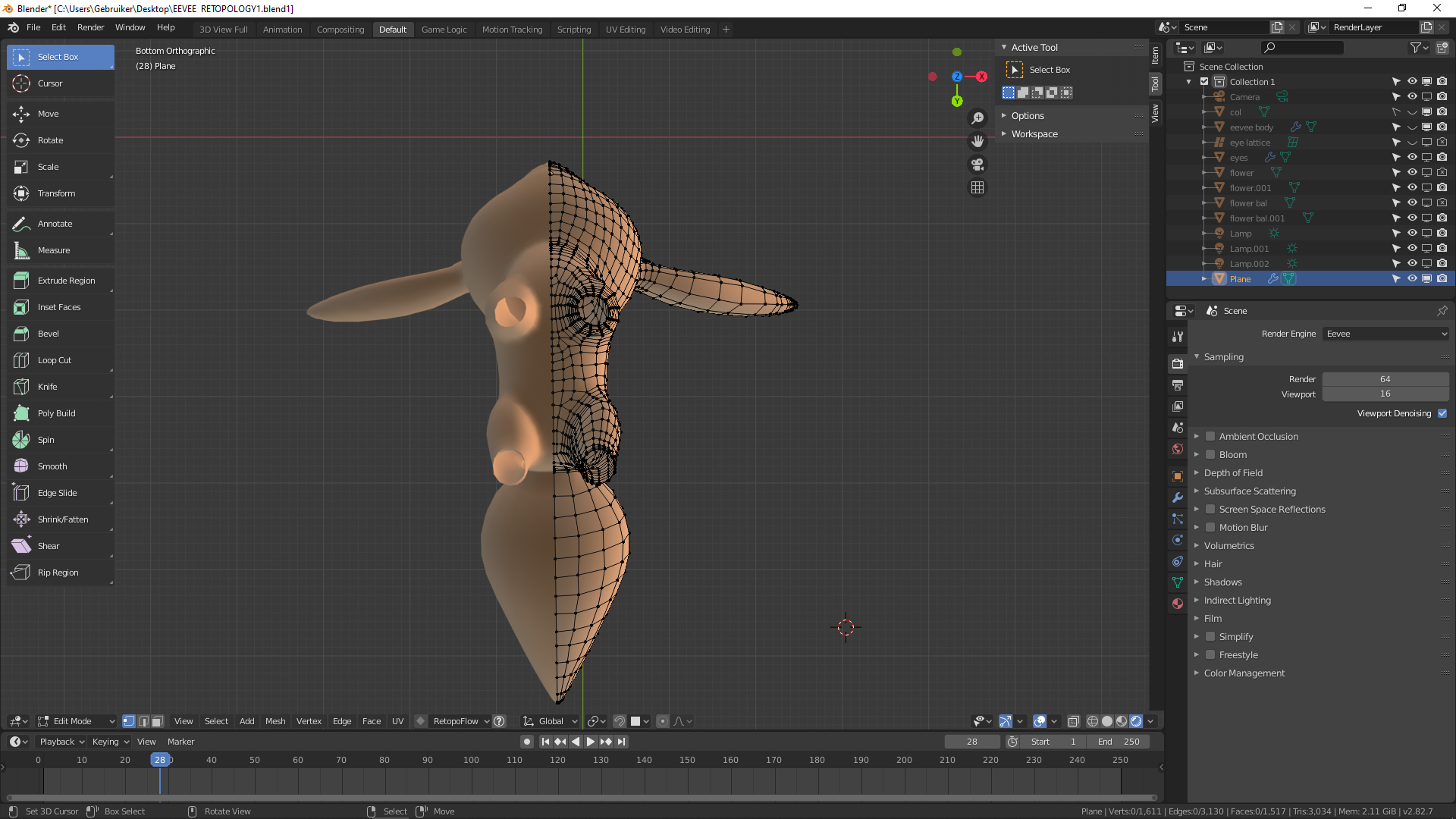Enable Ambient Occlusion checkbox
The height and width of the screenshot is (819, 1456).
(1211, 436)
